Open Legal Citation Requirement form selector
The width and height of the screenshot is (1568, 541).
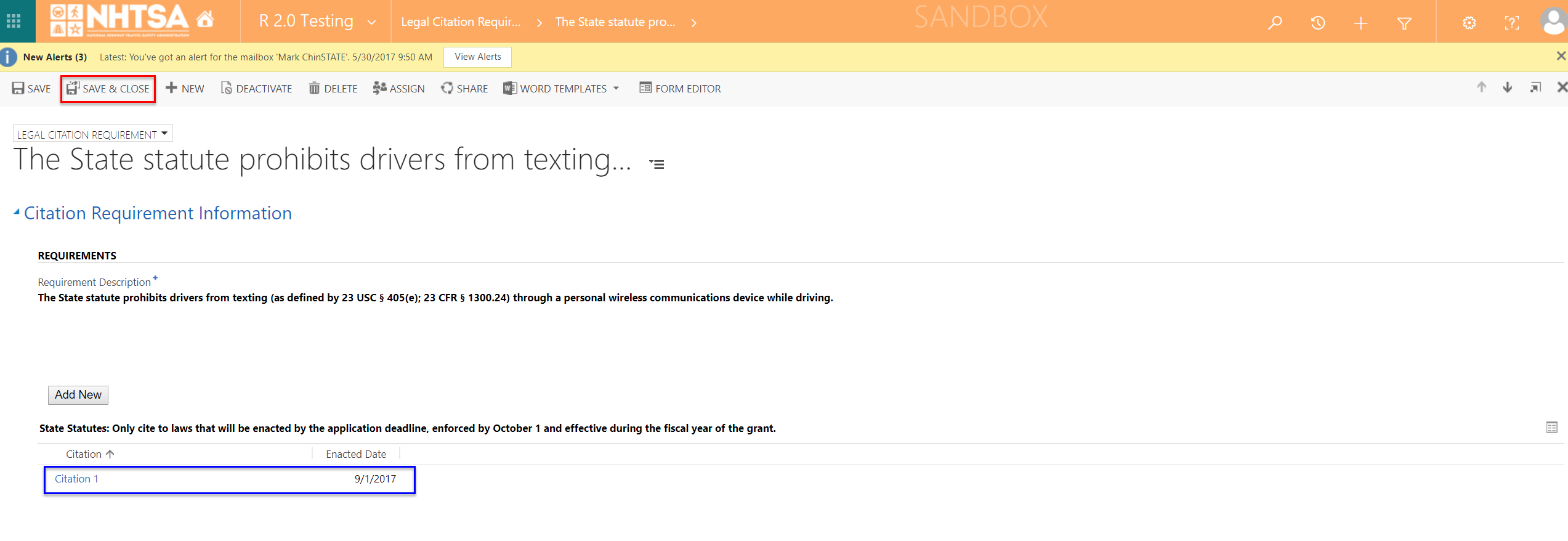coord(92,134)
